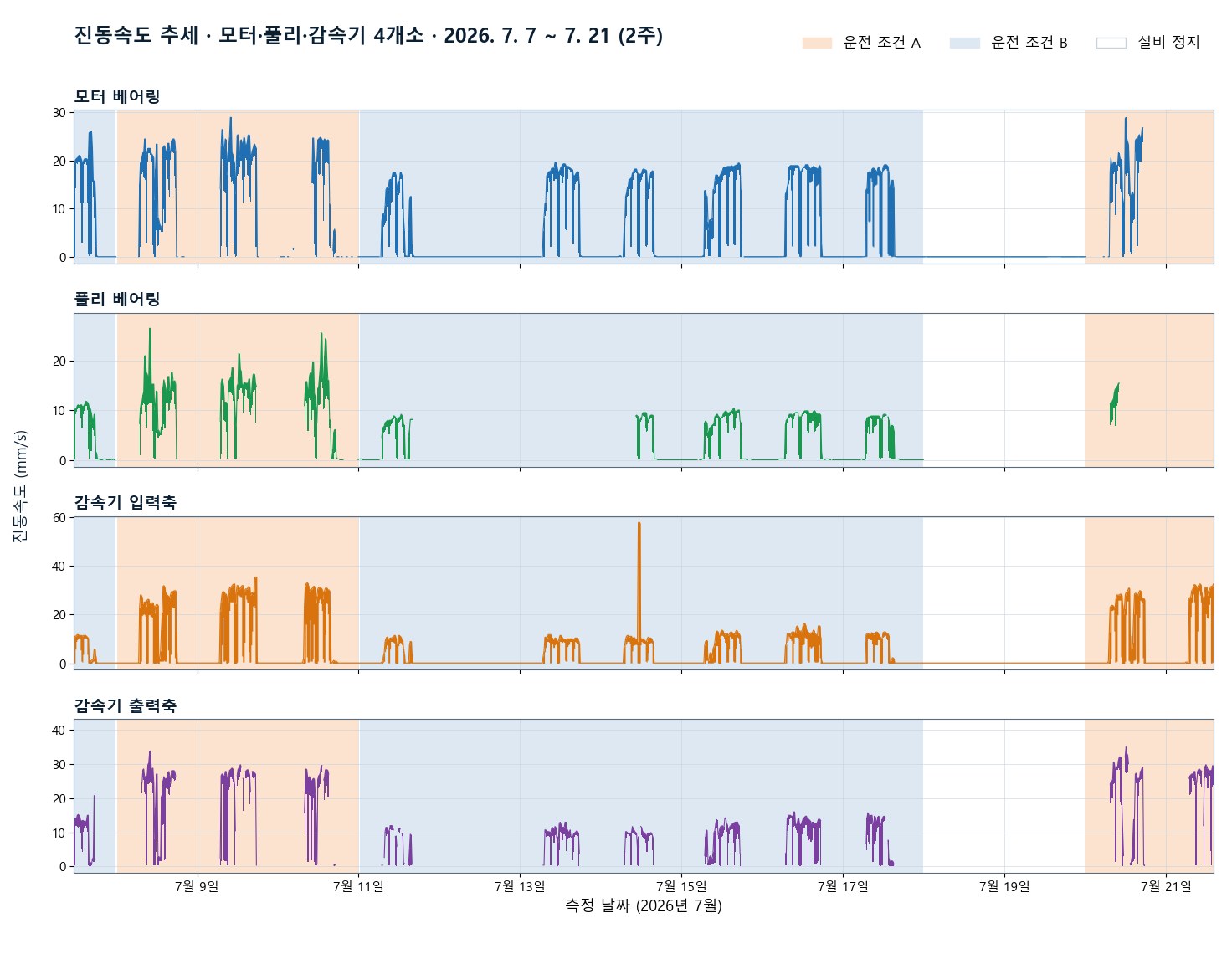Click the 7월 17일 date tick label
The height and width of the screenshot is (954, 1232).
coord(843,886)
